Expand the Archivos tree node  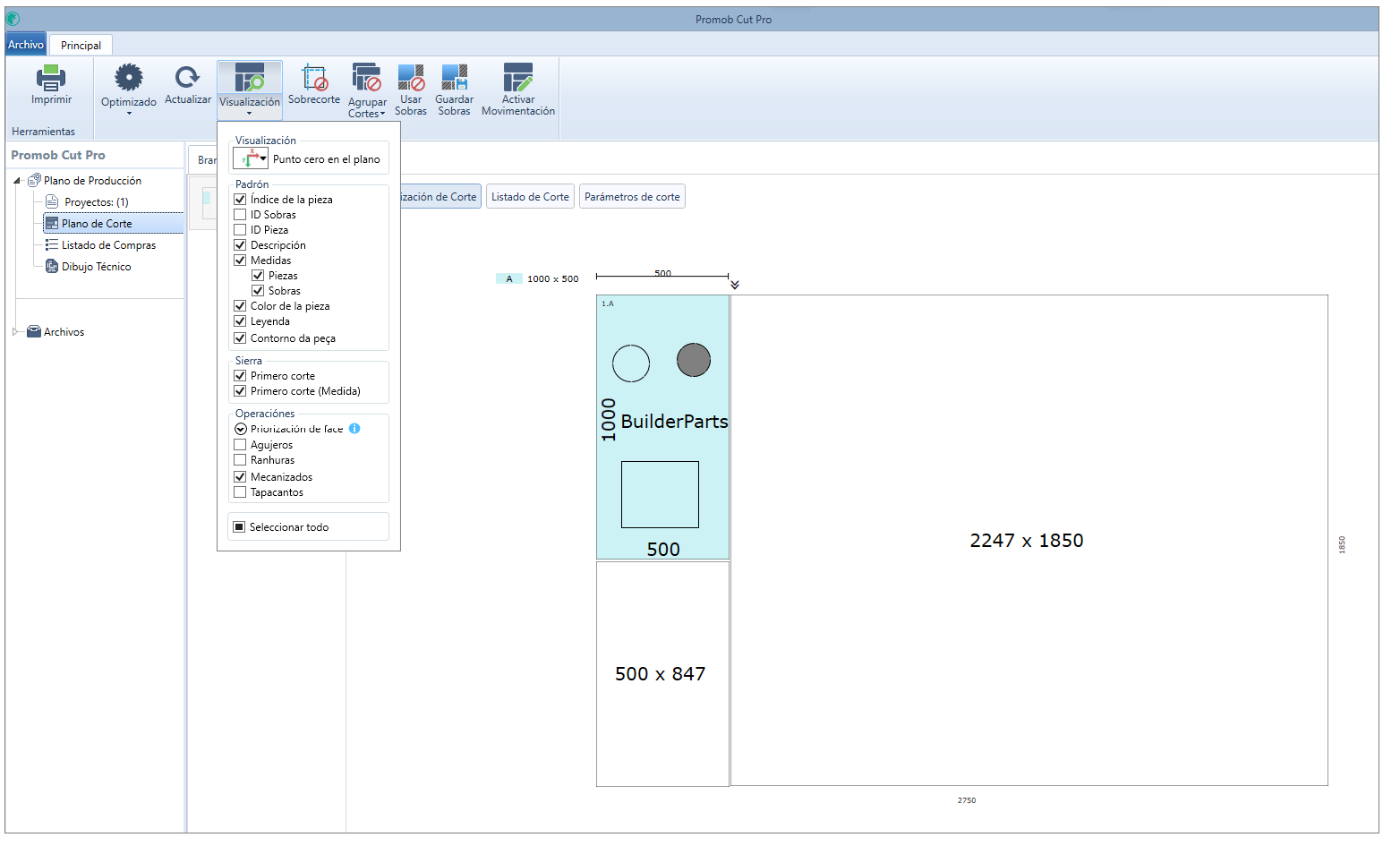(16, 332)
